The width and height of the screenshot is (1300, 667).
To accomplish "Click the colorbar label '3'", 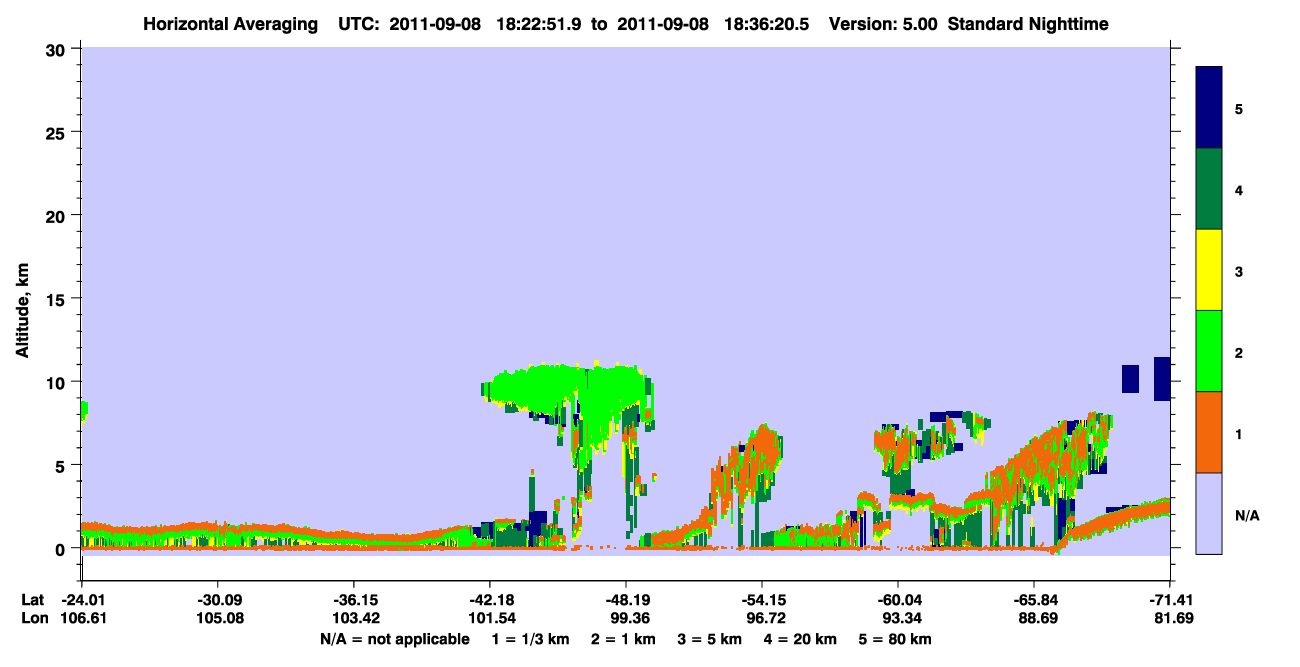I will pos(1239,271).
